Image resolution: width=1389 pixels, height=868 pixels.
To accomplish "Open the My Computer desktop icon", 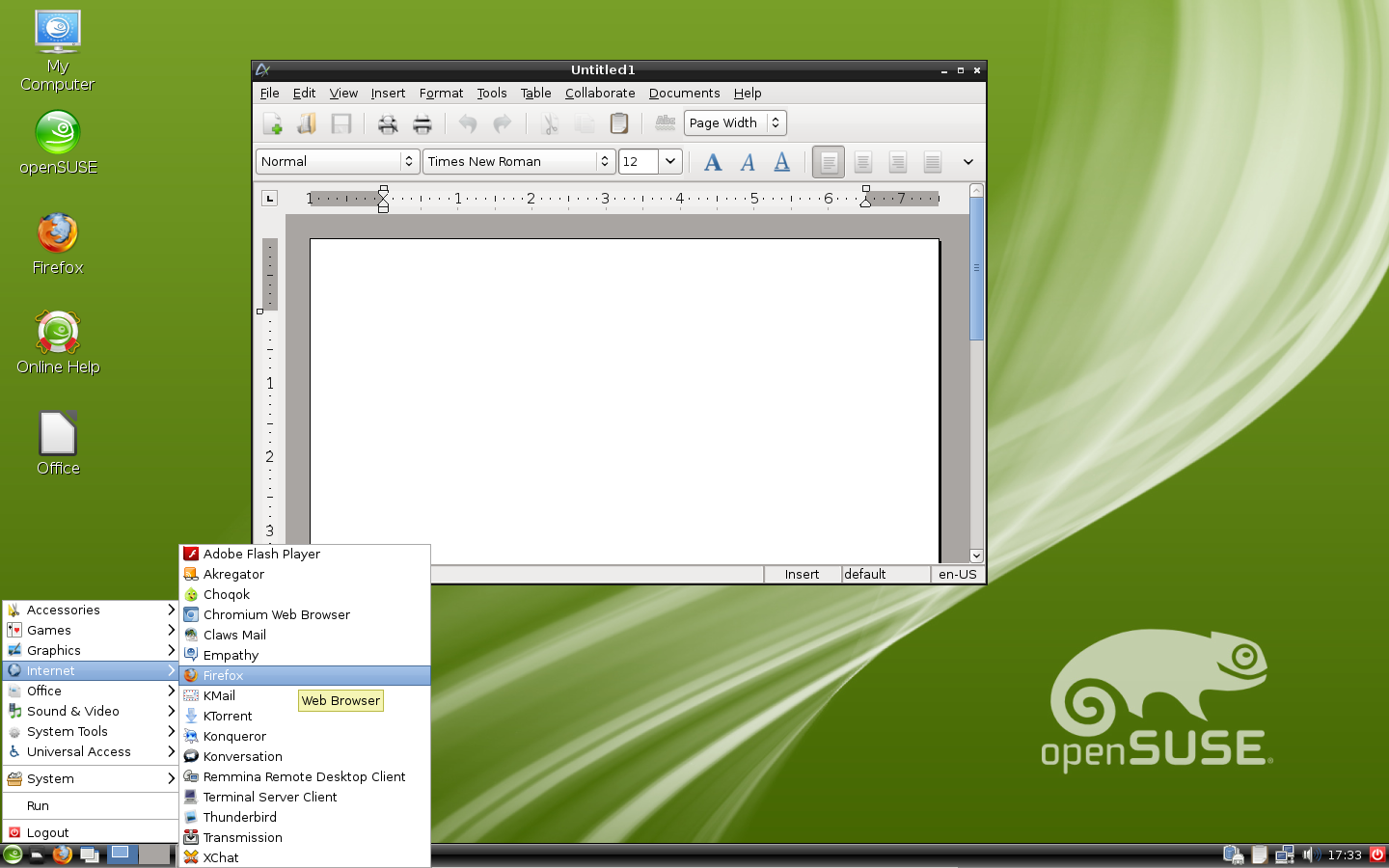I will tap(58, 51).
